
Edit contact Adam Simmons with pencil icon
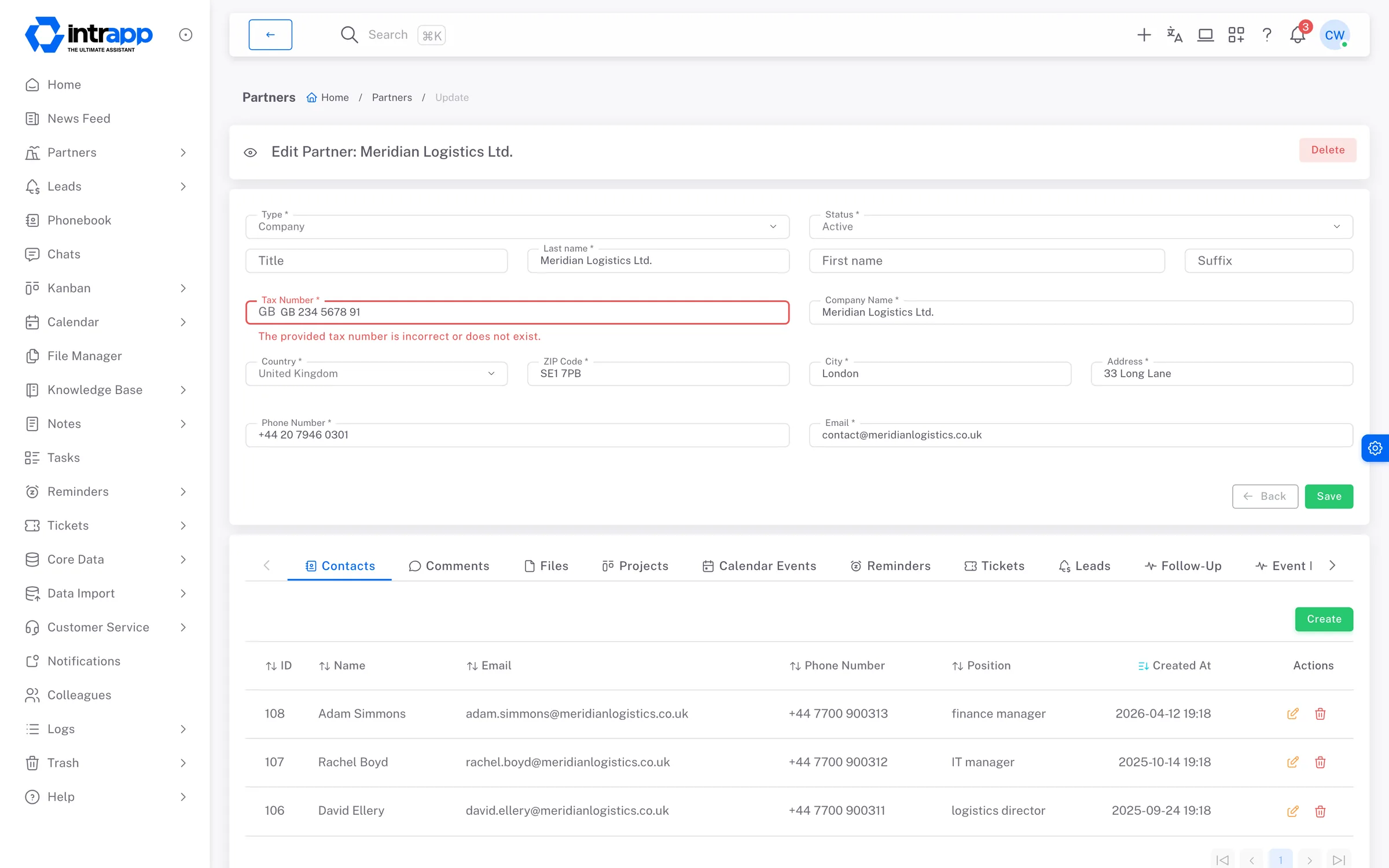pyautogui.click(x=1293, y=713)
